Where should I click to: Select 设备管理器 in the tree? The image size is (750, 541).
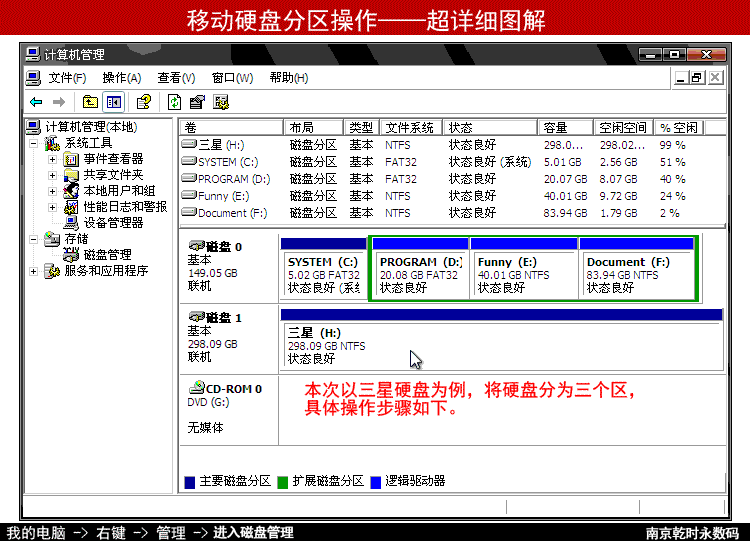(112, 223)
